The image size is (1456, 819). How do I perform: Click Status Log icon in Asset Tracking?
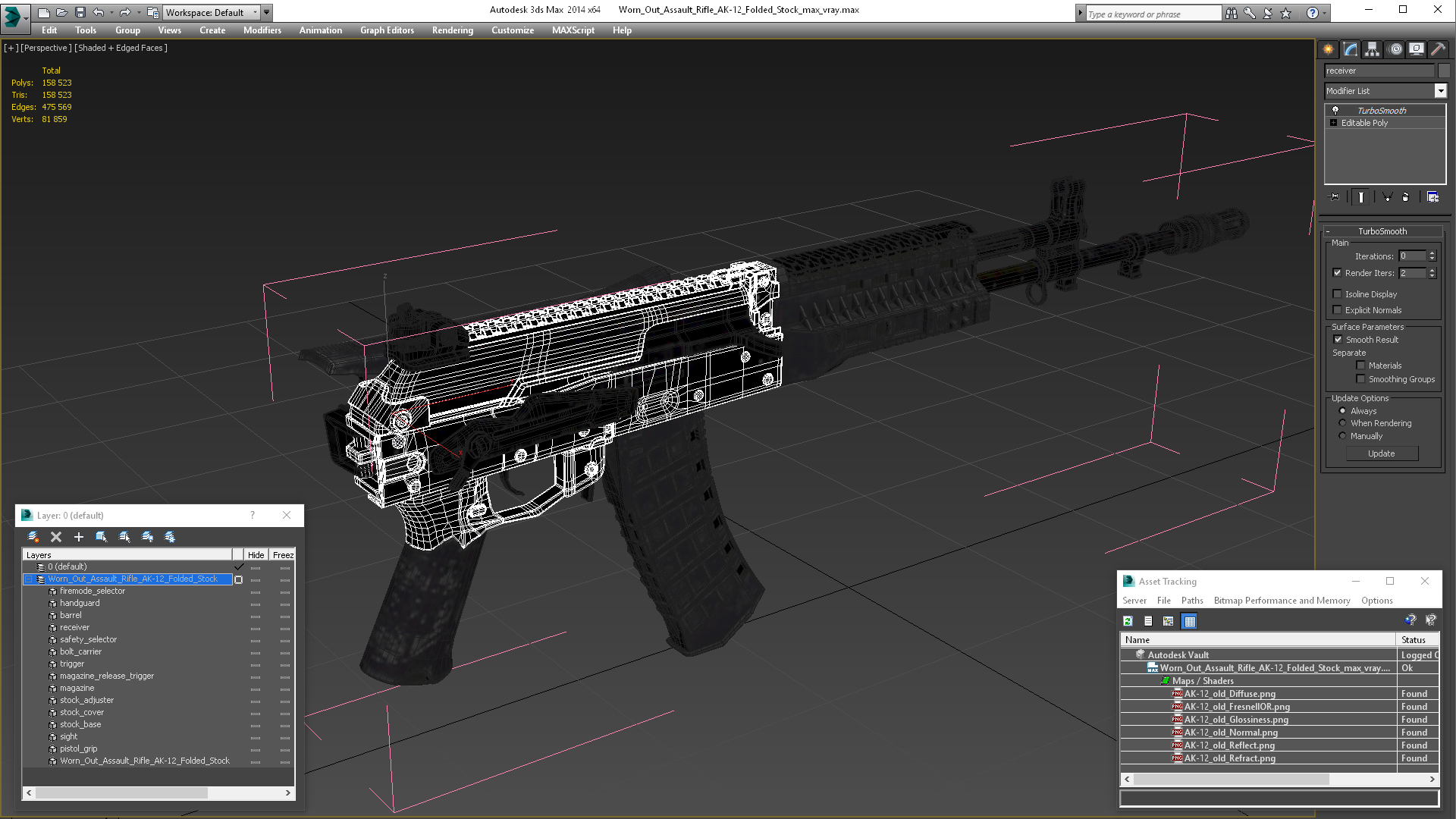(1148, 621)
